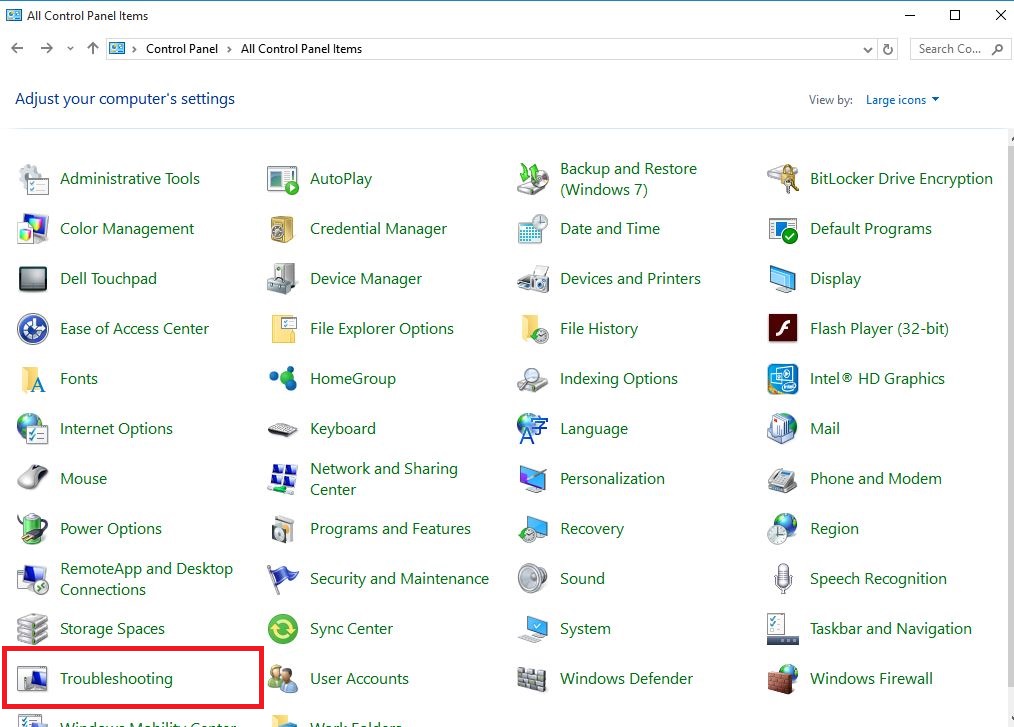Screen dimensions: 1014x727
Task: Open Programs and Features link
Action: click(390, 529)
